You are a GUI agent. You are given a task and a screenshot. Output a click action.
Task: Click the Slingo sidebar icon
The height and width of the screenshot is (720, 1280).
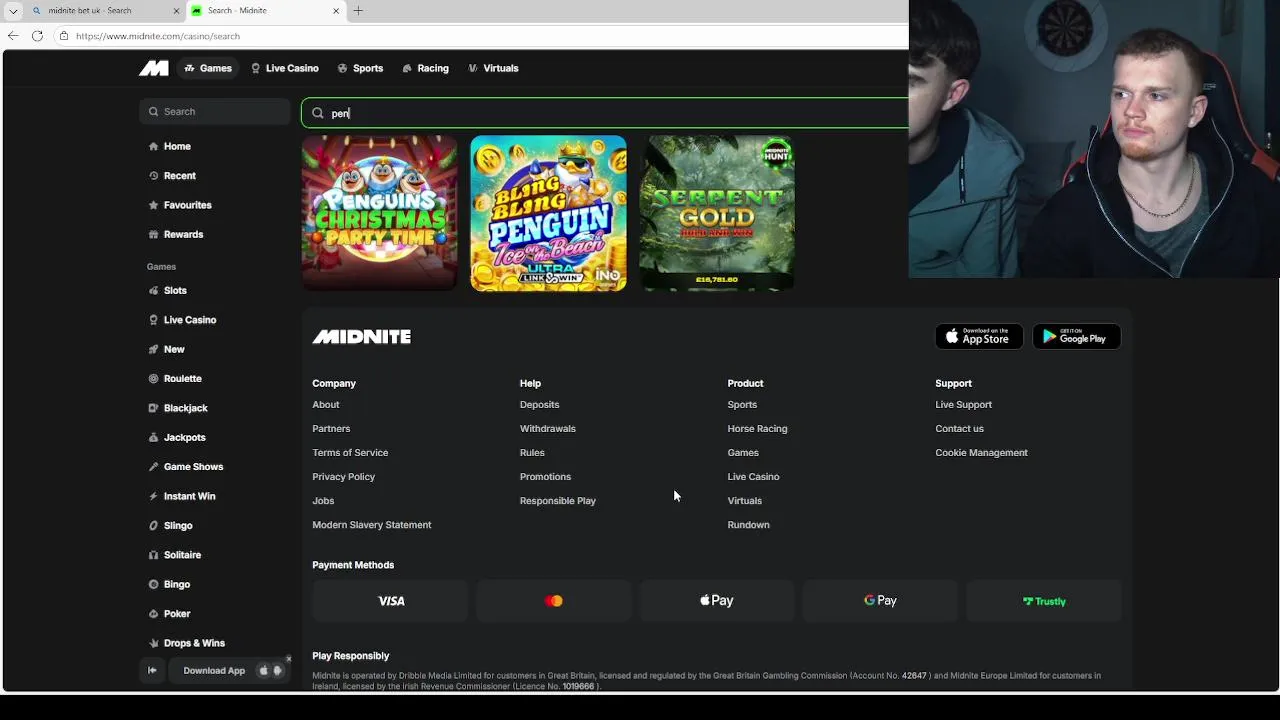(153, 525)
